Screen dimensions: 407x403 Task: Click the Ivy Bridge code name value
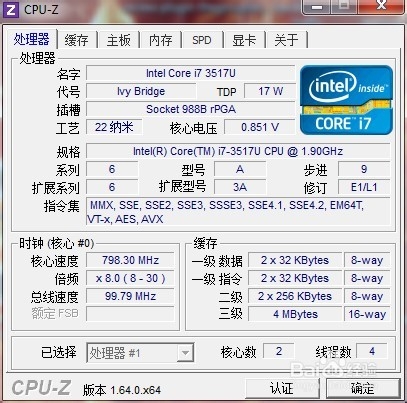tap(141, 91)
